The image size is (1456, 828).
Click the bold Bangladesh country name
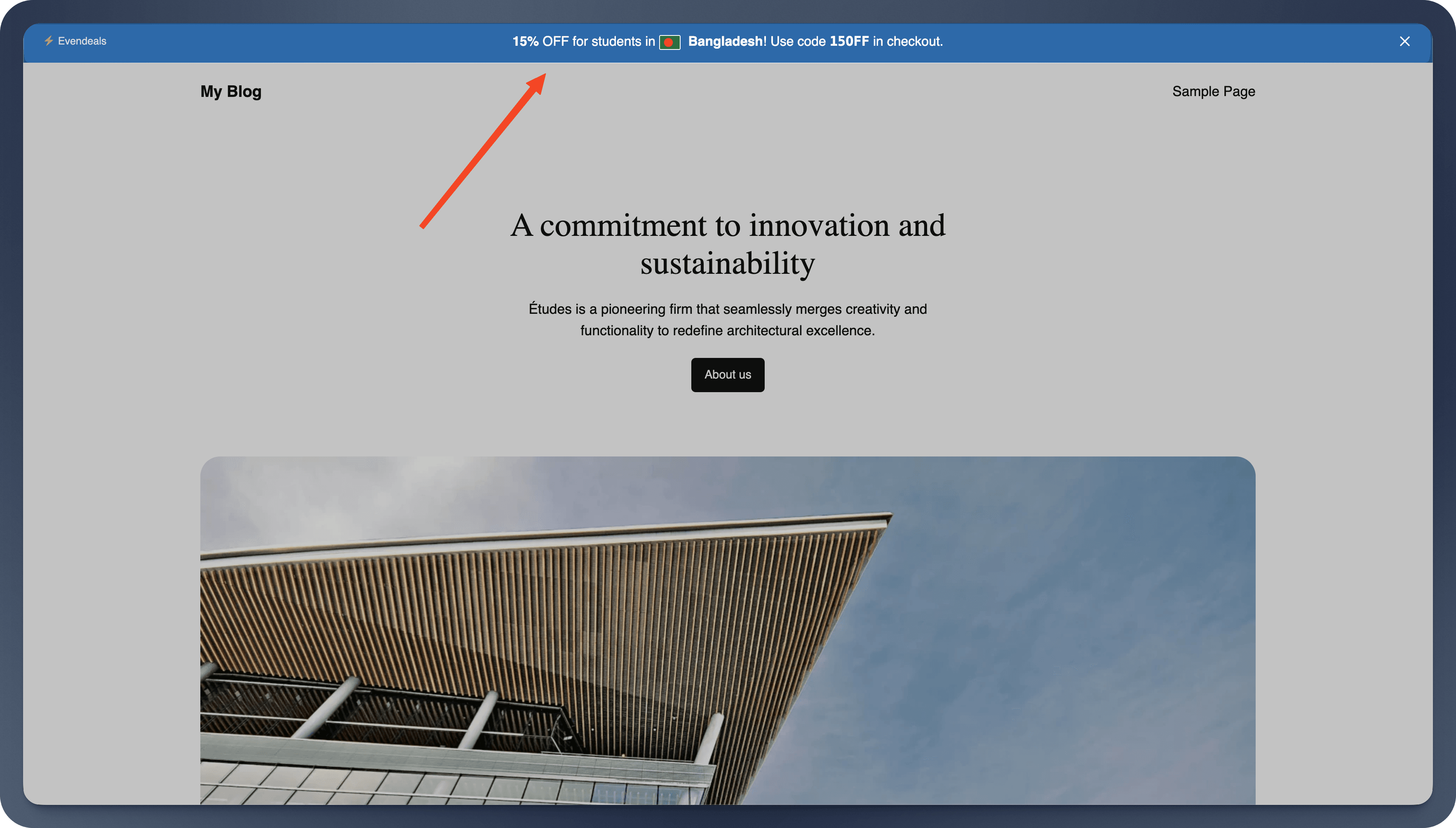click(x=725, y=42)
